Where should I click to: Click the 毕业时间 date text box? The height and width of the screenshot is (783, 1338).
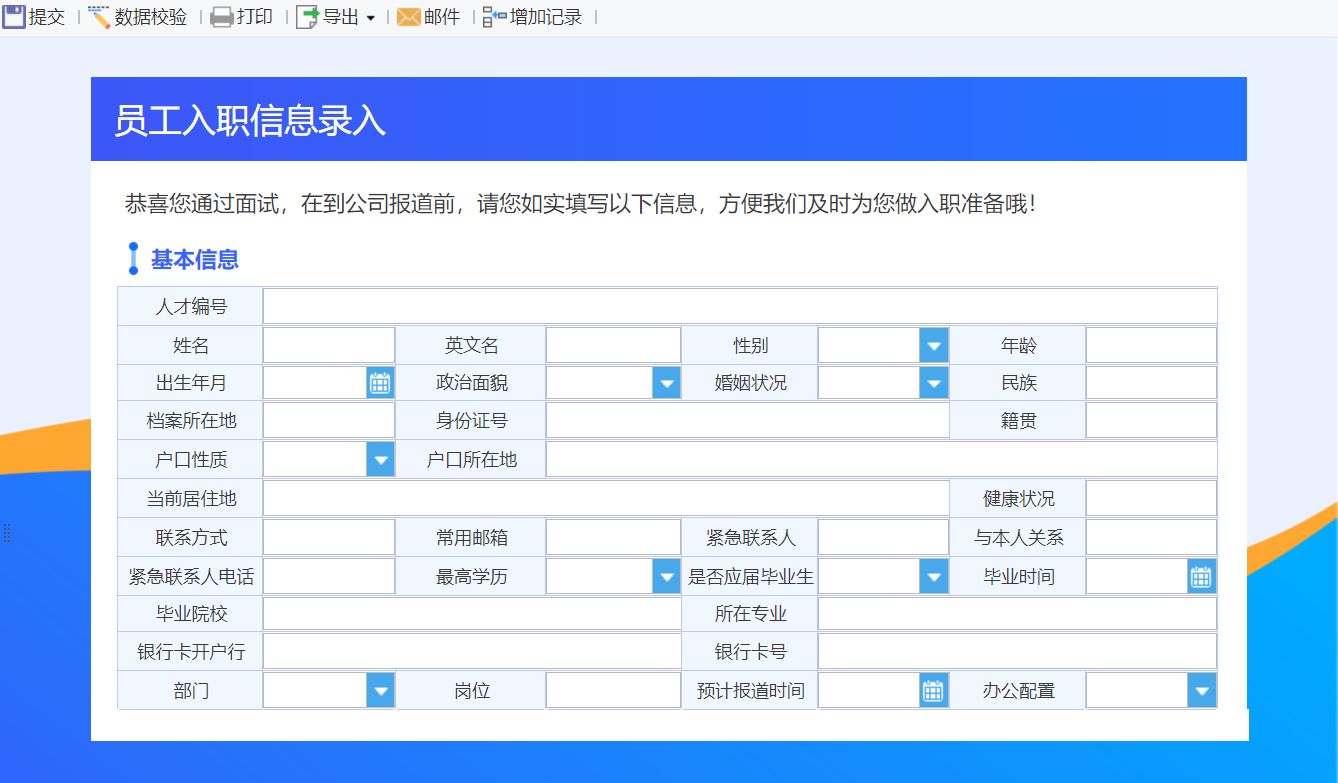1137,576
